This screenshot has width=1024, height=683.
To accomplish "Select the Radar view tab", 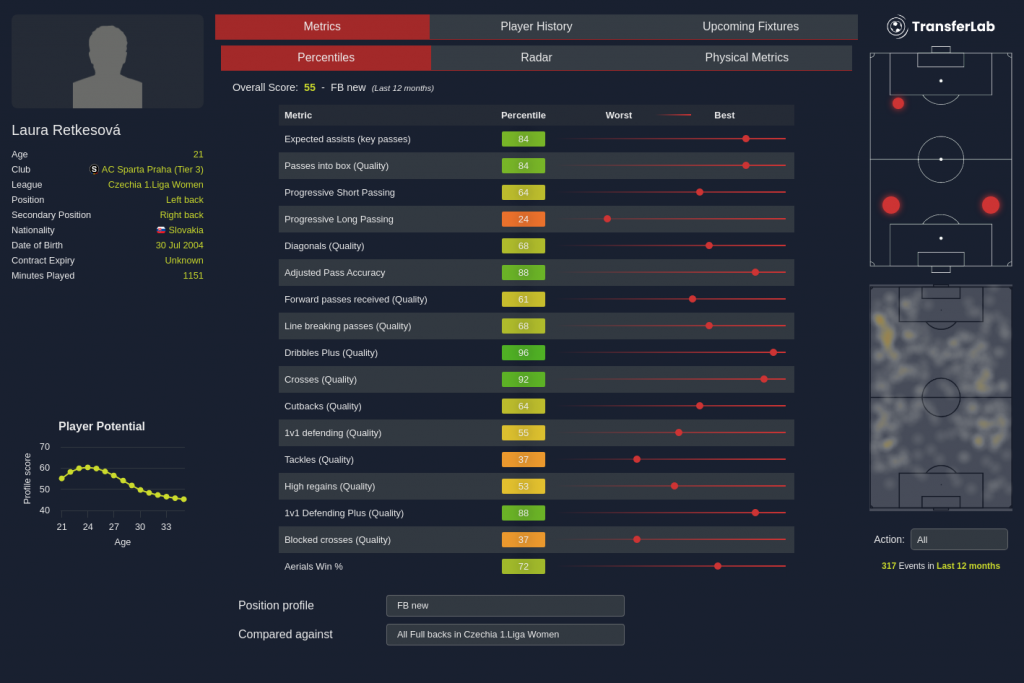I will [x=536, y=58].
